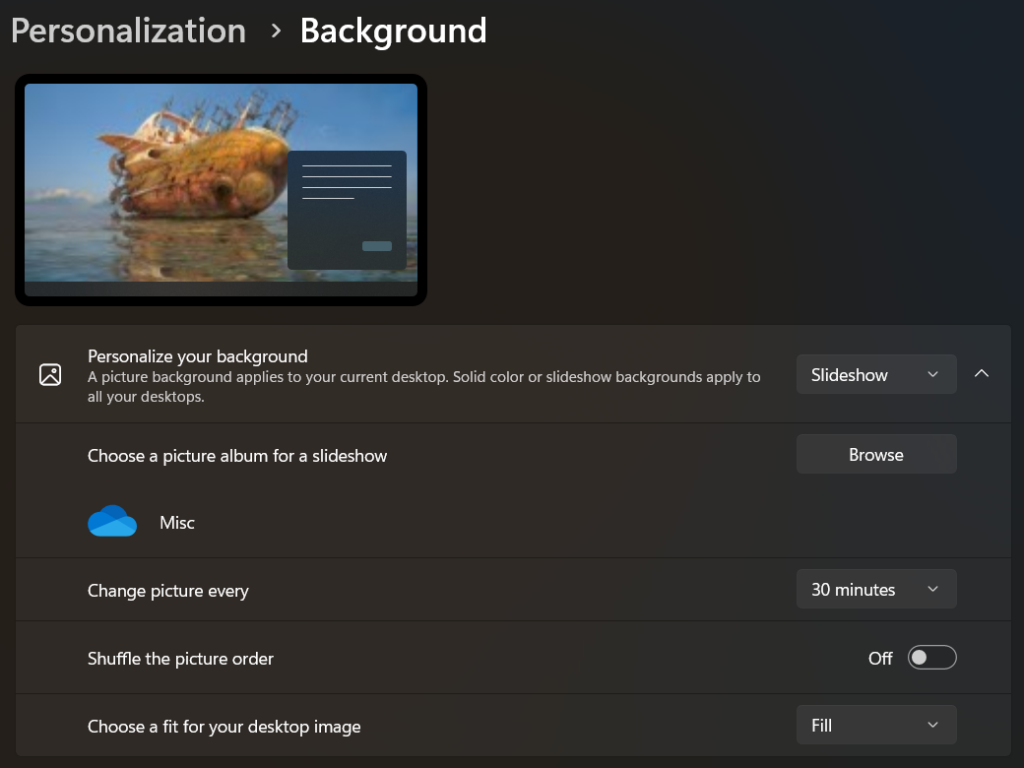Viewport: 1024px width, 768px height.
Task: Click the sample window in the preview
Action: [x=347, y=210]
